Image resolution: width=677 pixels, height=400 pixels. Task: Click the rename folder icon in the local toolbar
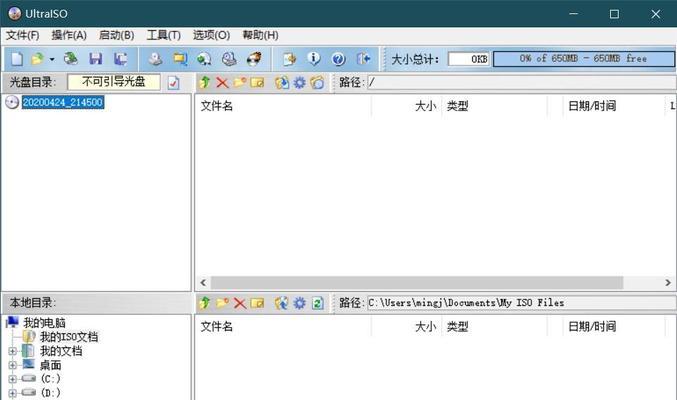(257, 303)
